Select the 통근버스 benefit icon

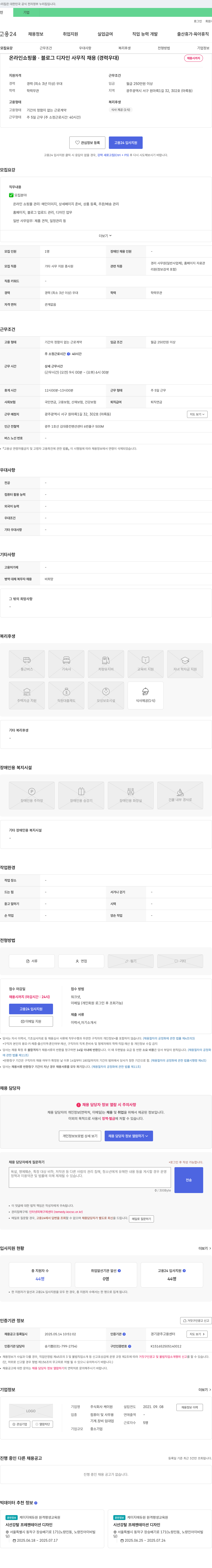click(27, 664)
